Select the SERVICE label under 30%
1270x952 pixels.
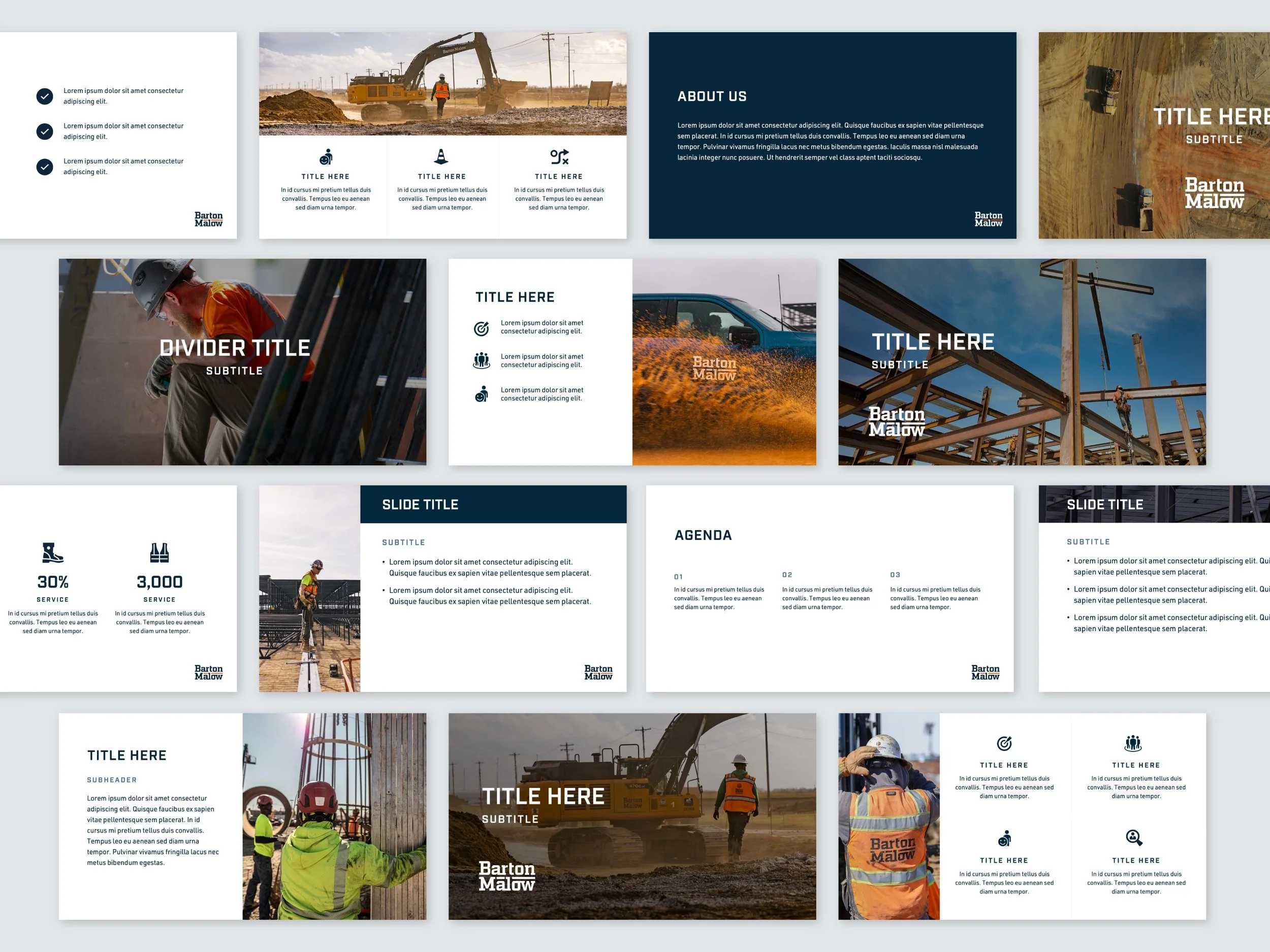(53, 600)
